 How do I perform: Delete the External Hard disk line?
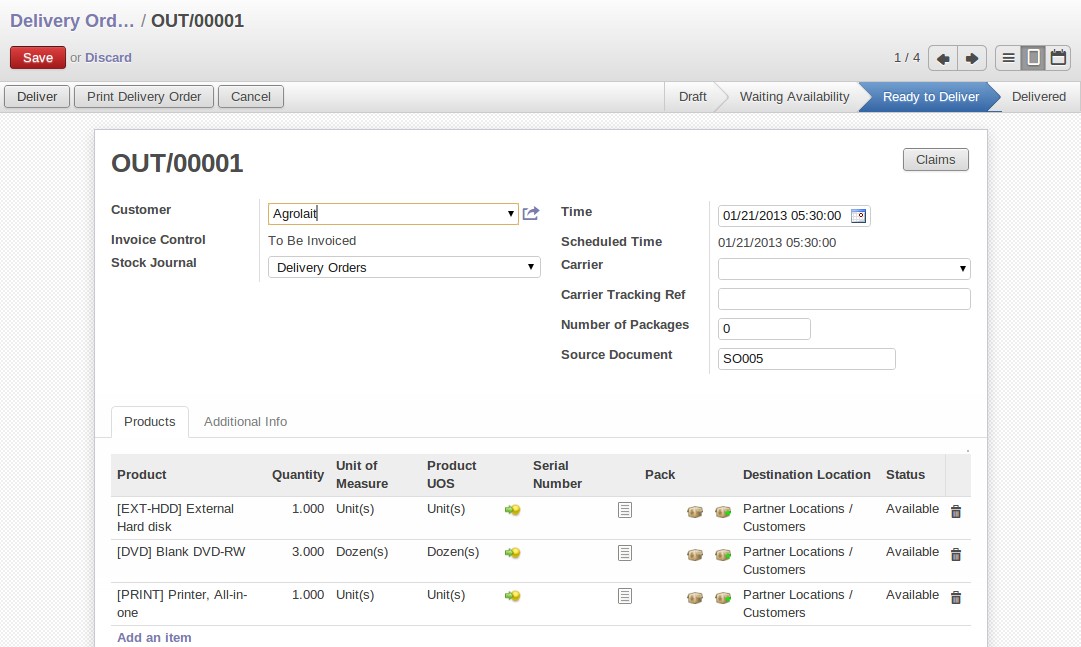pos(955,512)
